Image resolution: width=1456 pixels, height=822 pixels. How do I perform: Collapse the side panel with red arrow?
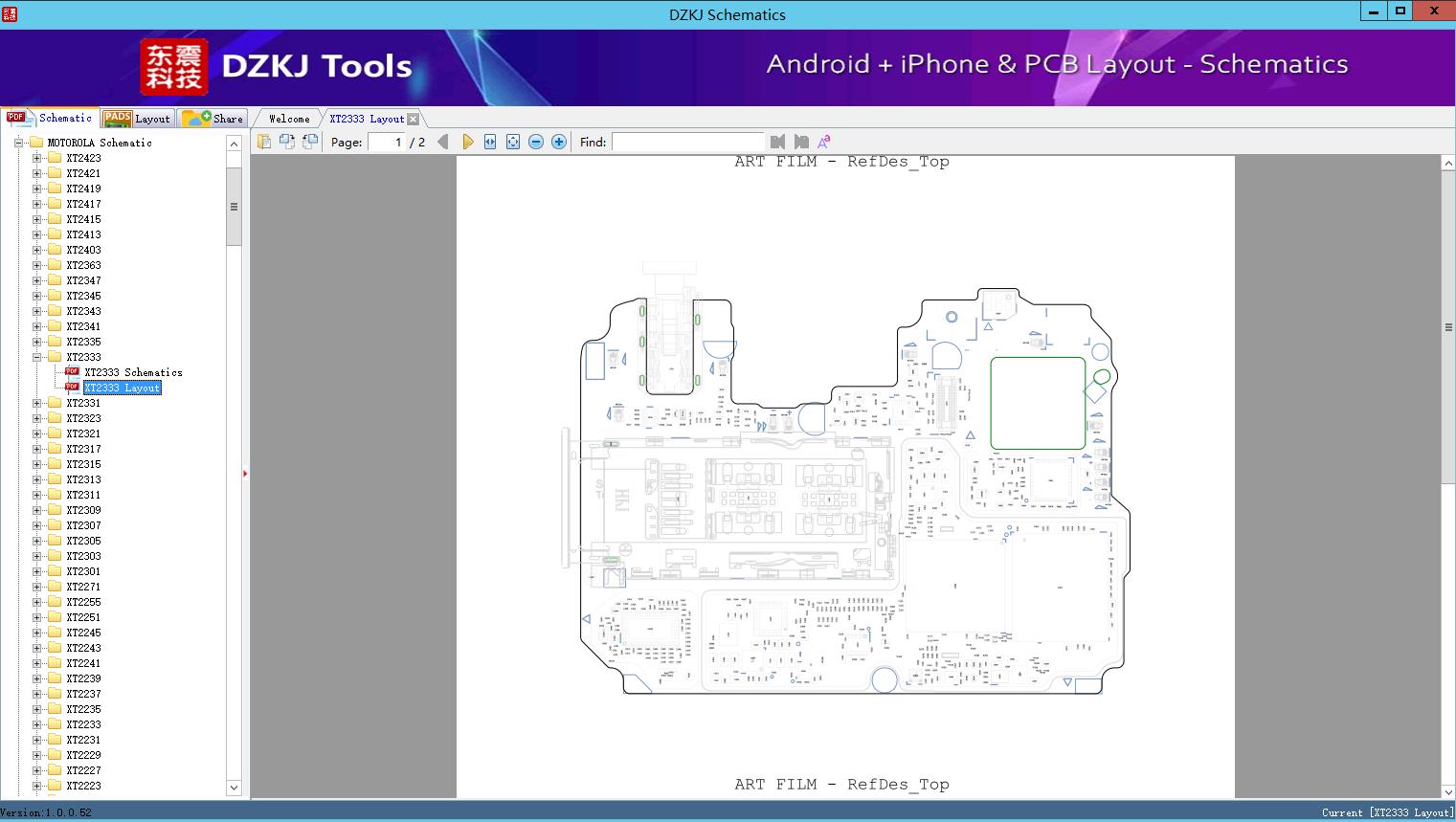pyautogui.click(x=245, y=474)
